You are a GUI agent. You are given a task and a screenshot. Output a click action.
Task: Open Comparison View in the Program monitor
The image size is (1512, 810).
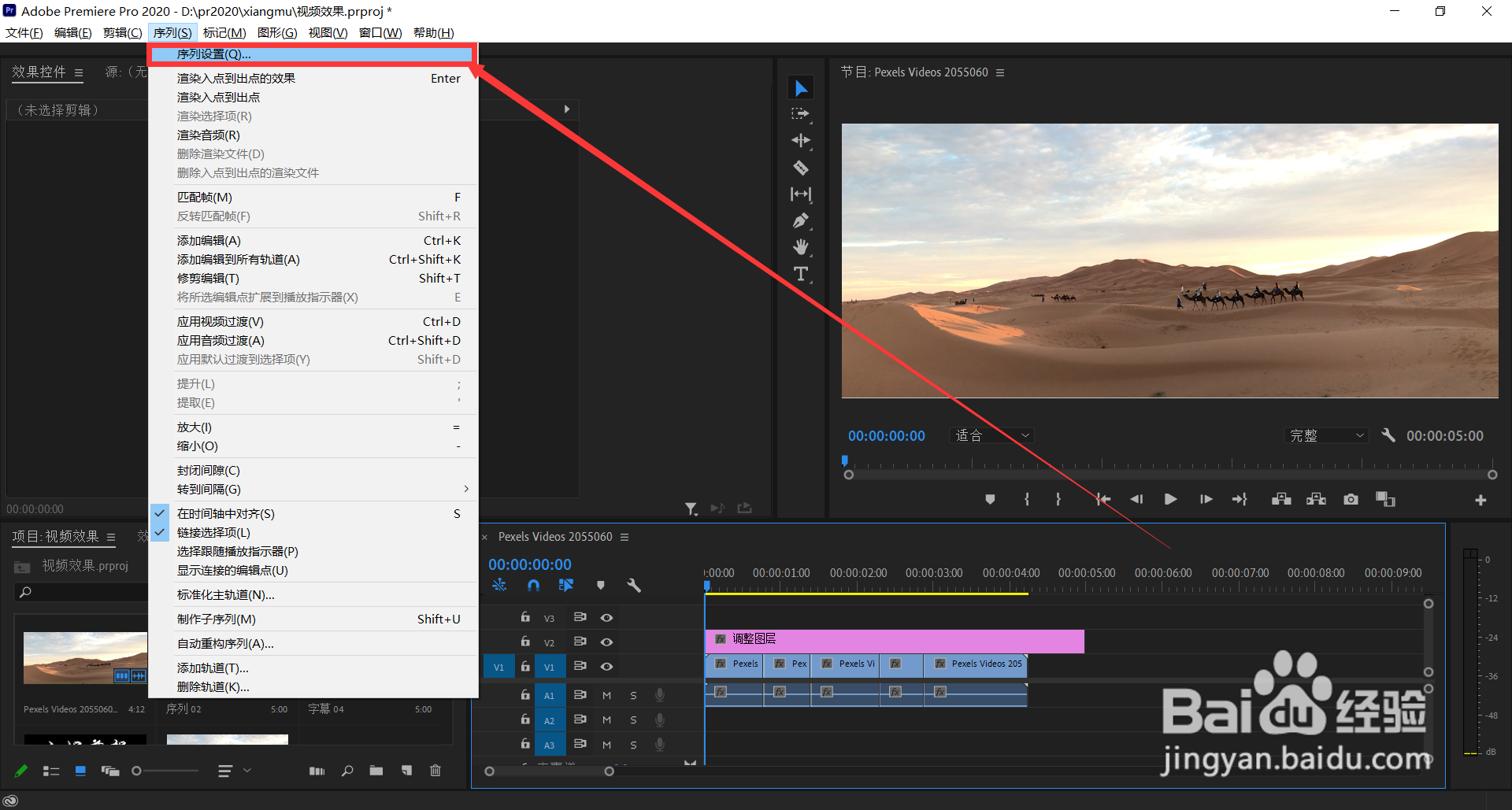(1385, 499)
